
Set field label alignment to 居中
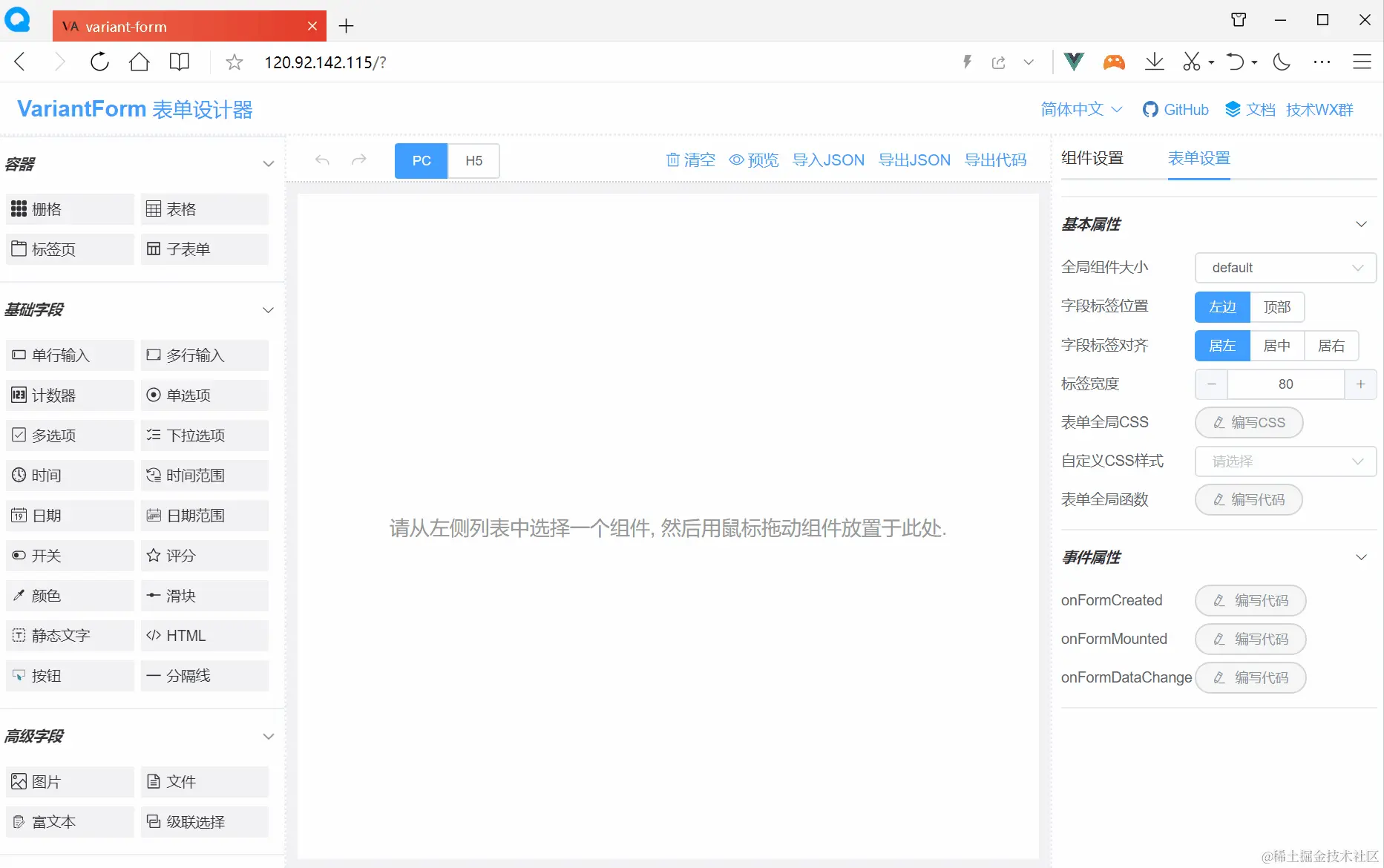pos(1277,345)
